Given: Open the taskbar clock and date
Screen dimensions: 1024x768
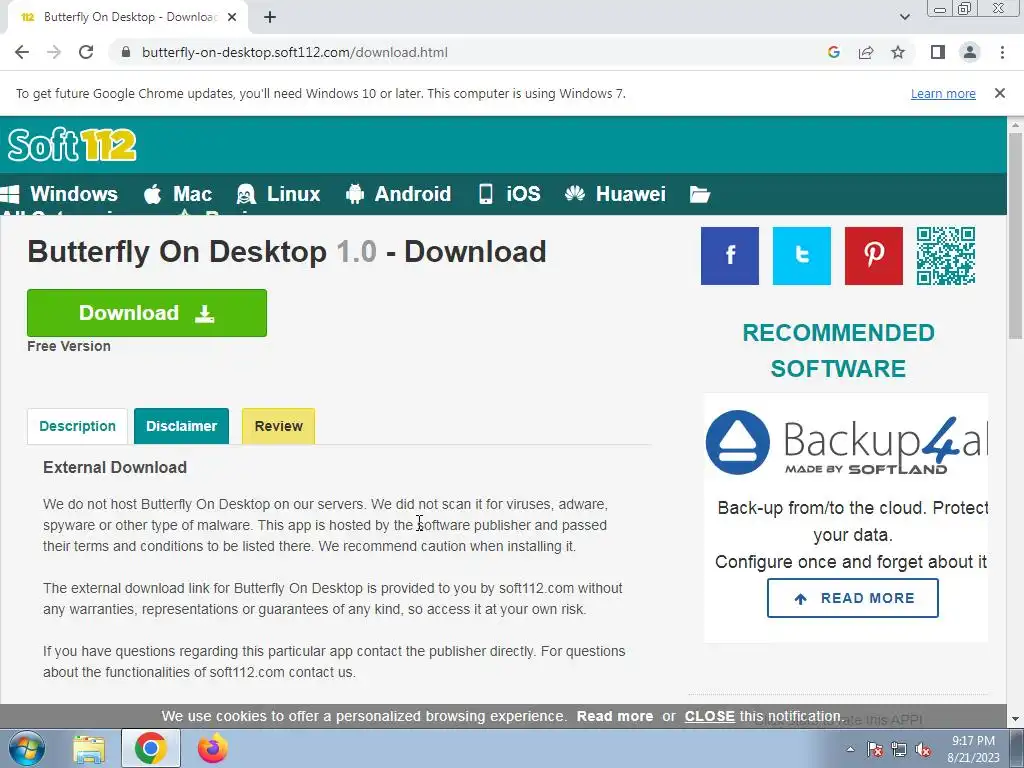Looking at the screenshot, I should [973, 749].
